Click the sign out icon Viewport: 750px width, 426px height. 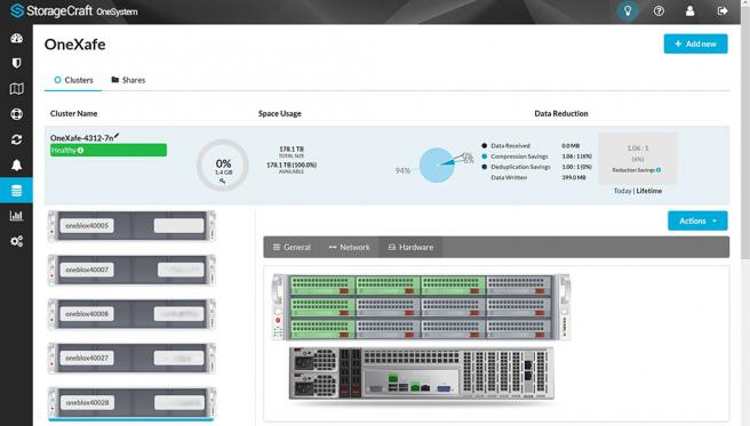click(722, 11)
